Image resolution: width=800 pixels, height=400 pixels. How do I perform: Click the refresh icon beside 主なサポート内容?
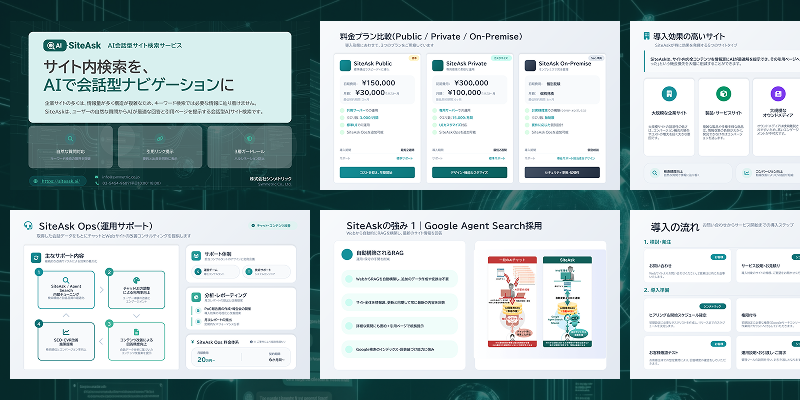pos(36,257)
